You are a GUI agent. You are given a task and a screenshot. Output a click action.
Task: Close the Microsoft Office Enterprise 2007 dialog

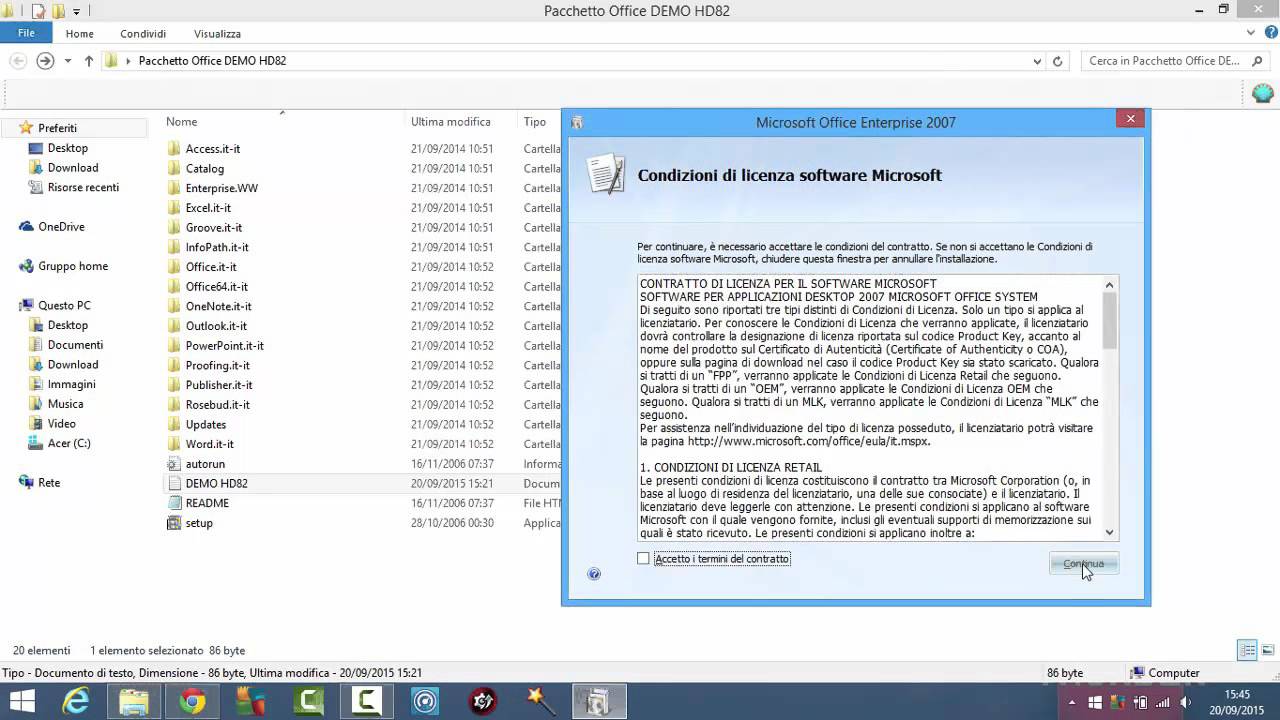click(x=1130, y=119)
